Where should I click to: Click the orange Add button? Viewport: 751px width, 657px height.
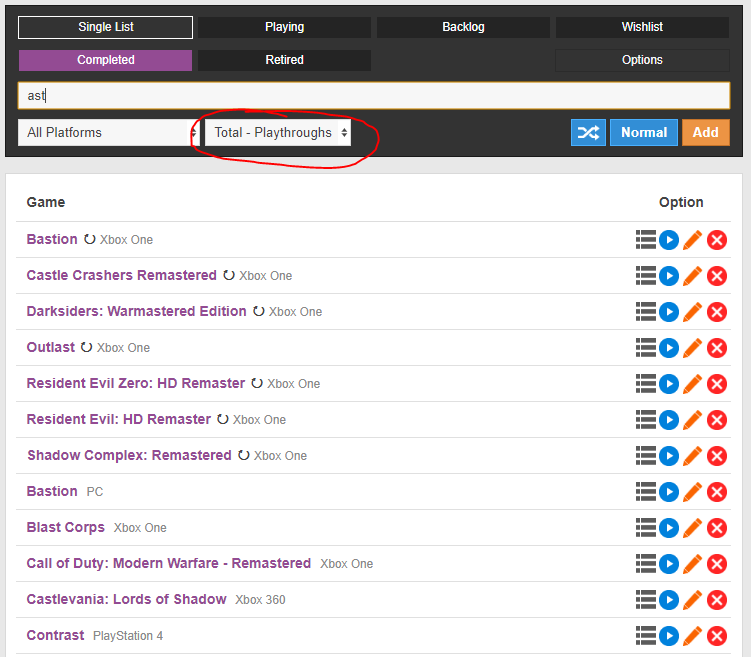click(706, 132)
